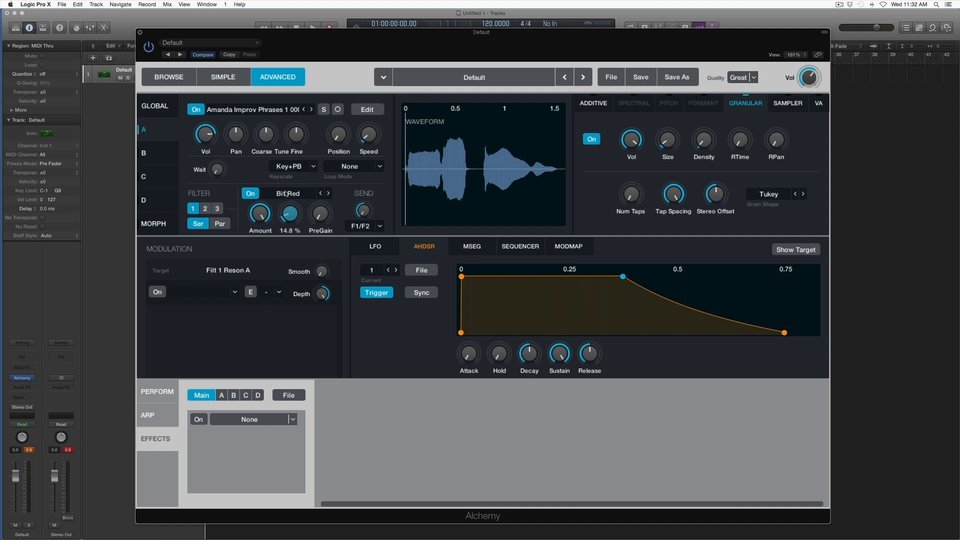
Task: Adjust the modulation Depth knob
Action: tap(322, 294)
